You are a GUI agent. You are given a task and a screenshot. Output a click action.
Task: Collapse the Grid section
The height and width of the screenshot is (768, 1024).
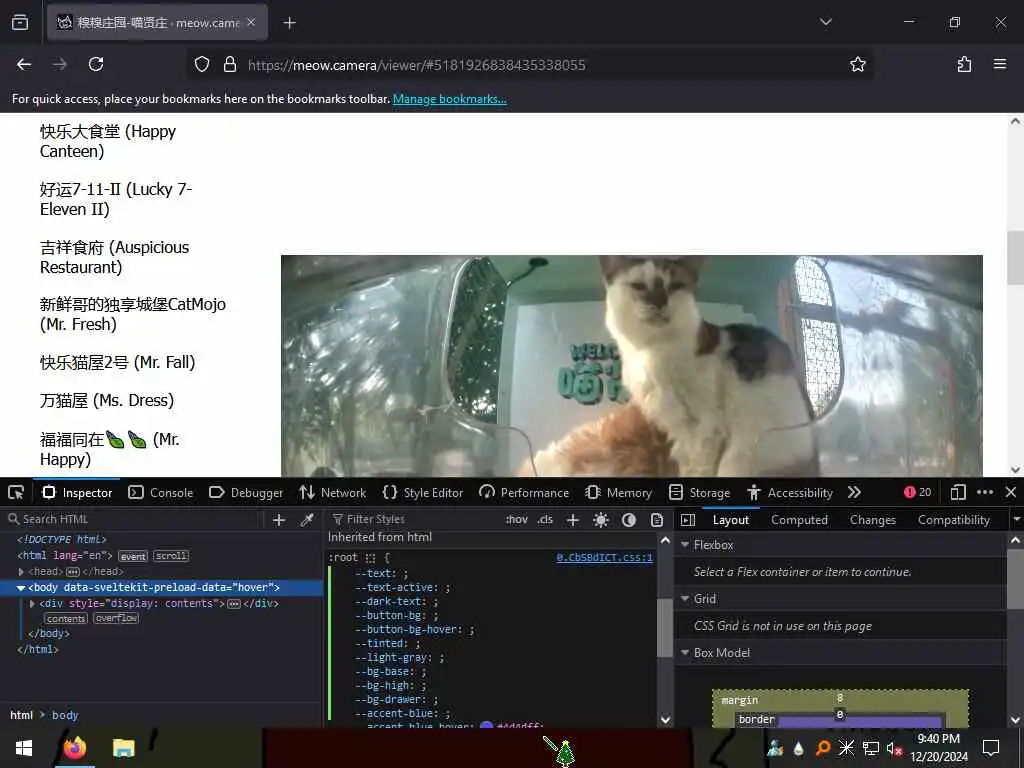coord(685,599)
